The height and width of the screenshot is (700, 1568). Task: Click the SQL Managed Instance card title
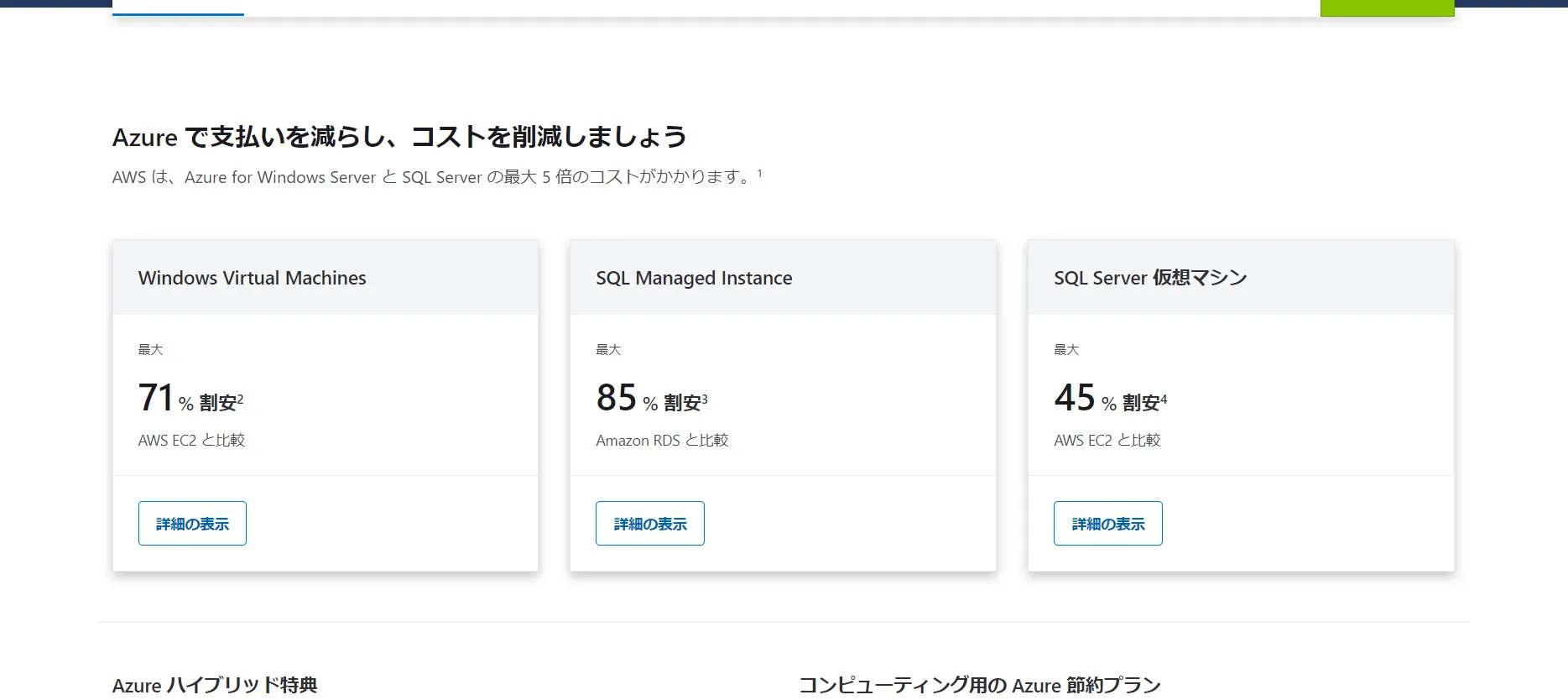point(694,278)
